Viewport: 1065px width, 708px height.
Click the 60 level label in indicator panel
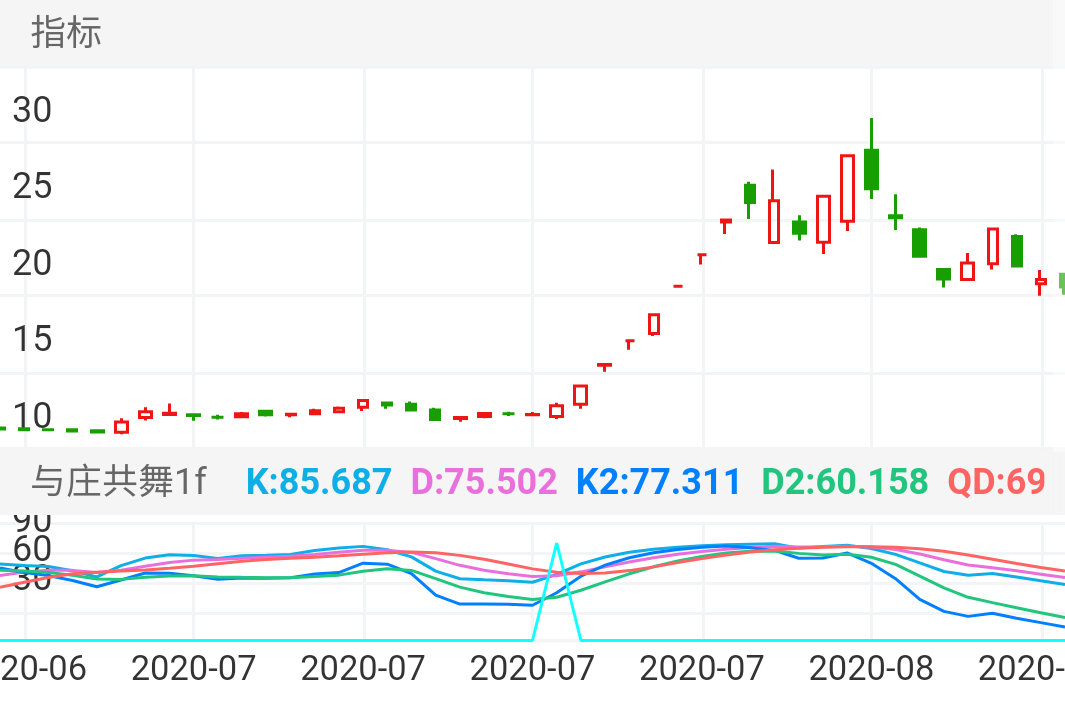click(32, 549)
